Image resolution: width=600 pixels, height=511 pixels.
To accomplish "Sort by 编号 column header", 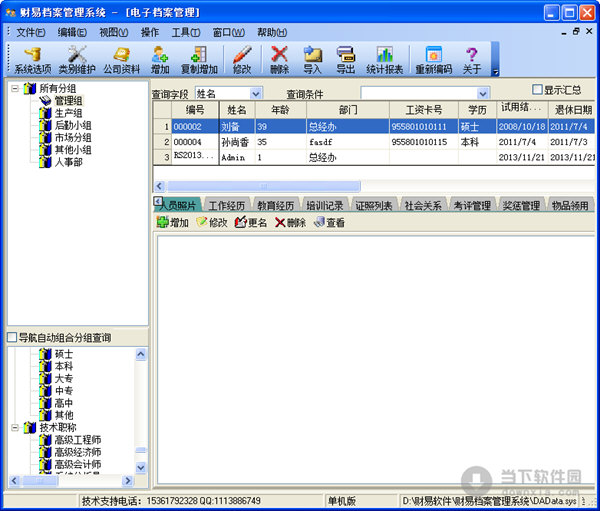I will click(x=195, y=110).
